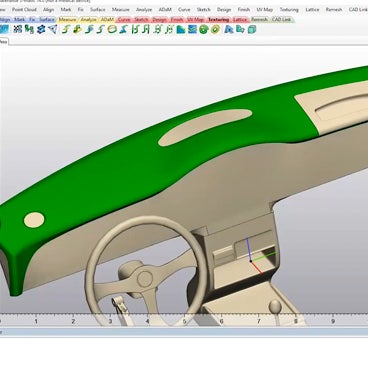The width and height of the screenshot is (368, 368).
Task: Switch to the green Remesh toolbar tab
Action: tap(259, 20)
